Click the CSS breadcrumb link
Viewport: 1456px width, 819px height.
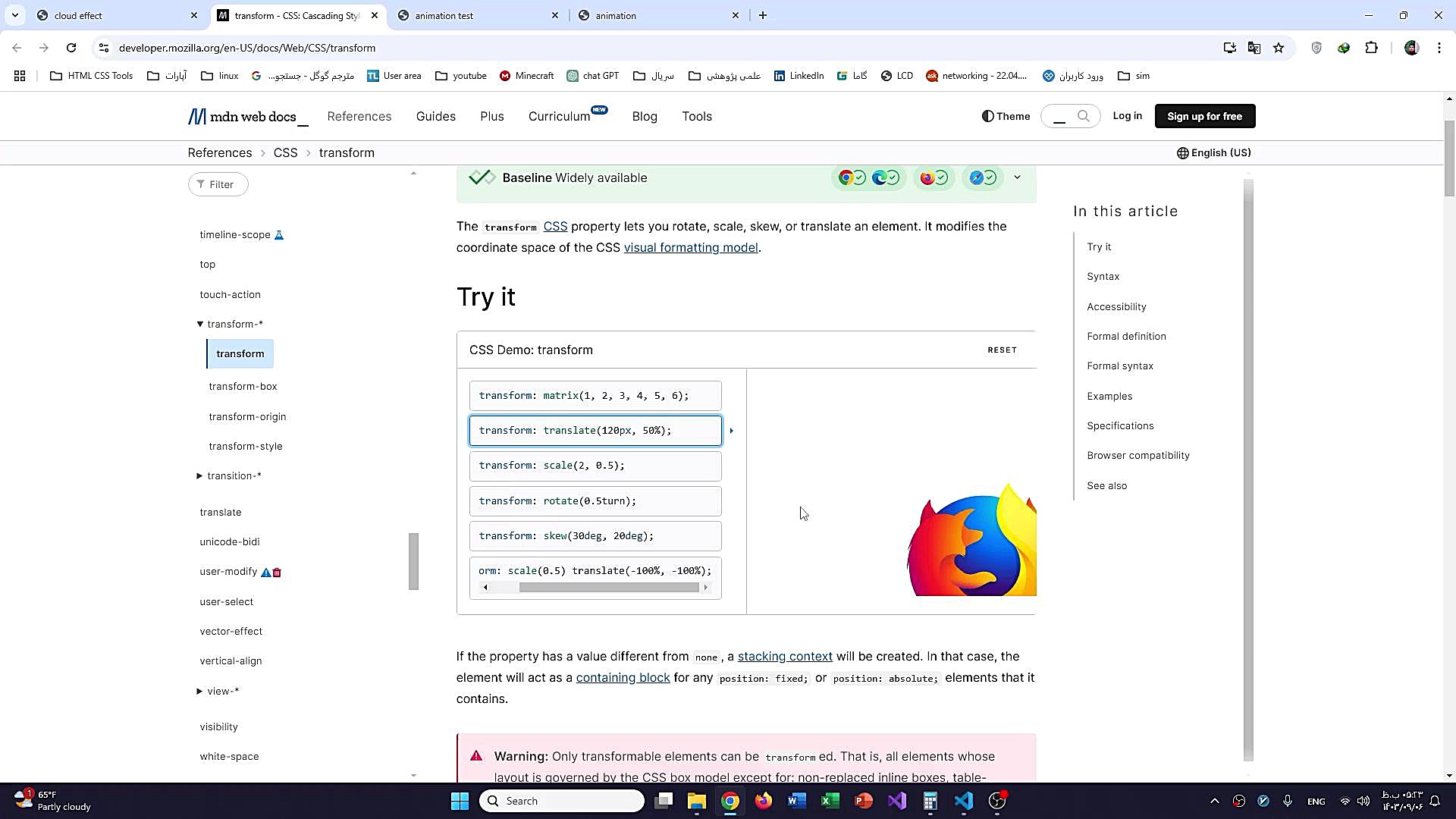click(285, 152)
